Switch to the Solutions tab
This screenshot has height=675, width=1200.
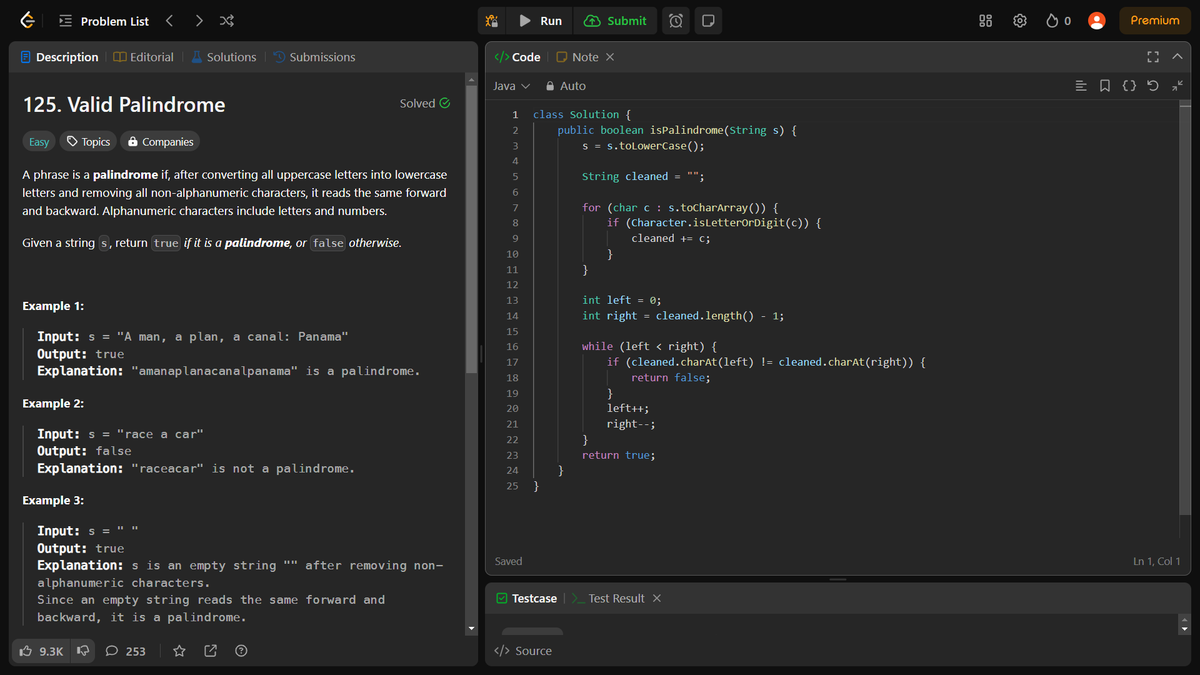tap(223, 57)
